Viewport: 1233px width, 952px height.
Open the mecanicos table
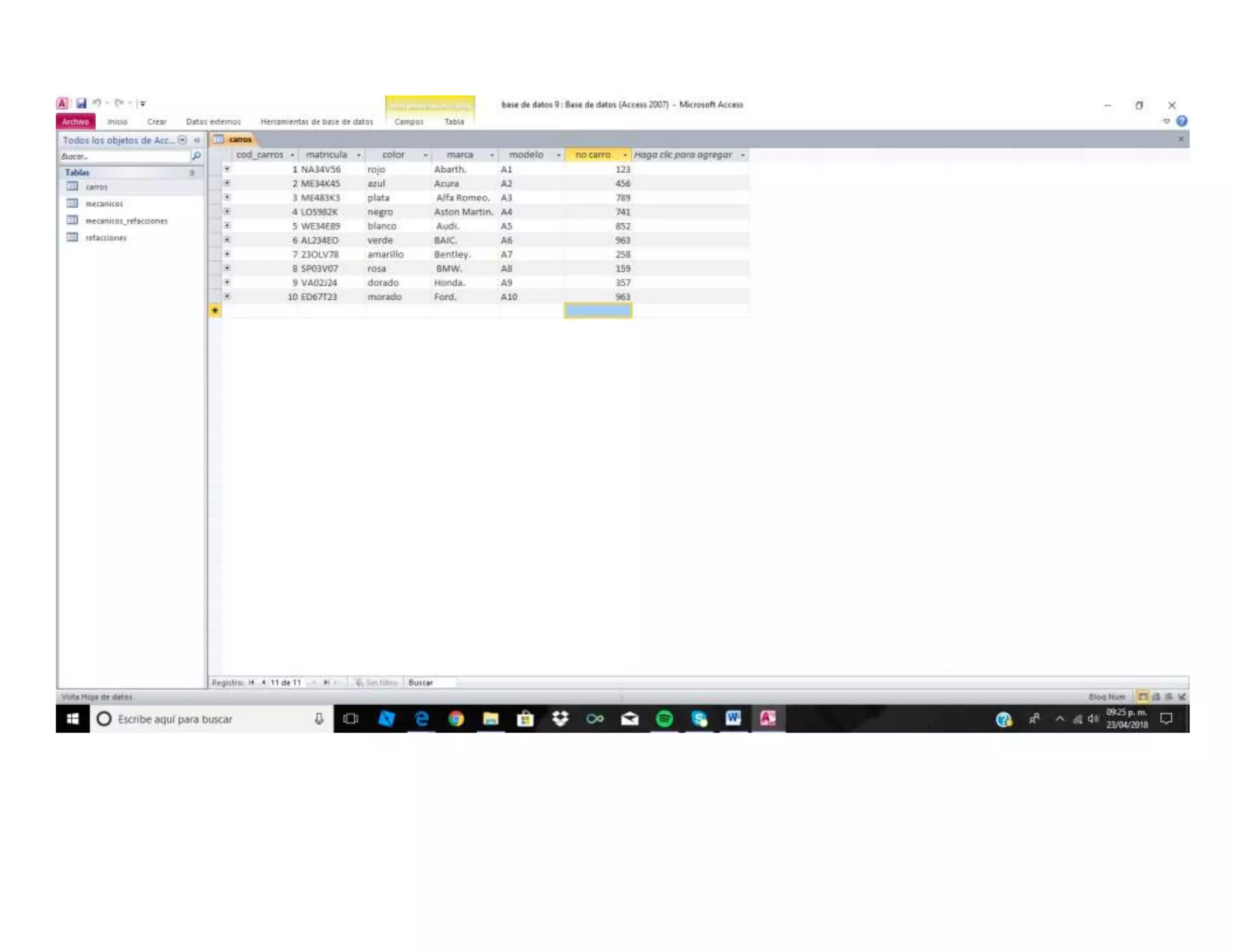[x=104, y=204]
